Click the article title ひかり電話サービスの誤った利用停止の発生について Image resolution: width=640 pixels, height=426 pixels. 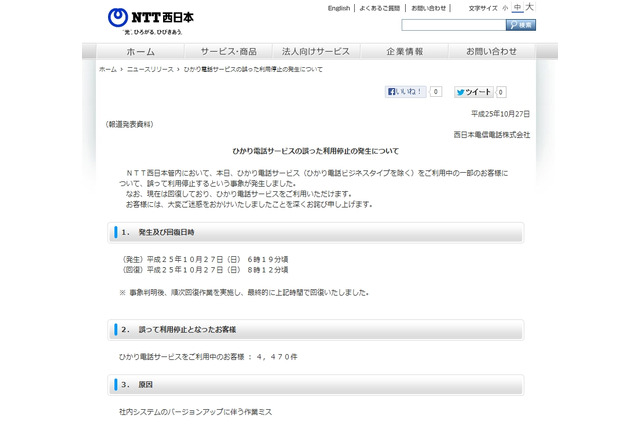coord(316,151)
